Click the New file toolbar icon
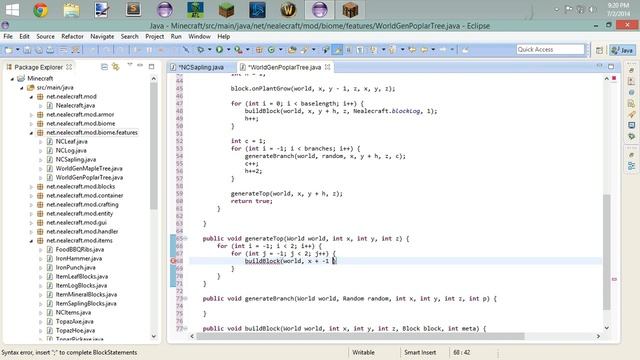 [8, 50]
